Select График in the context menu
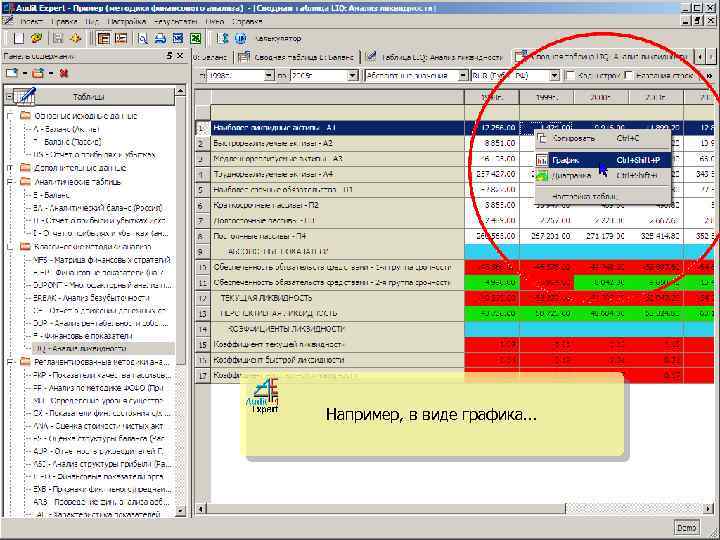 [x=603, y=160]
